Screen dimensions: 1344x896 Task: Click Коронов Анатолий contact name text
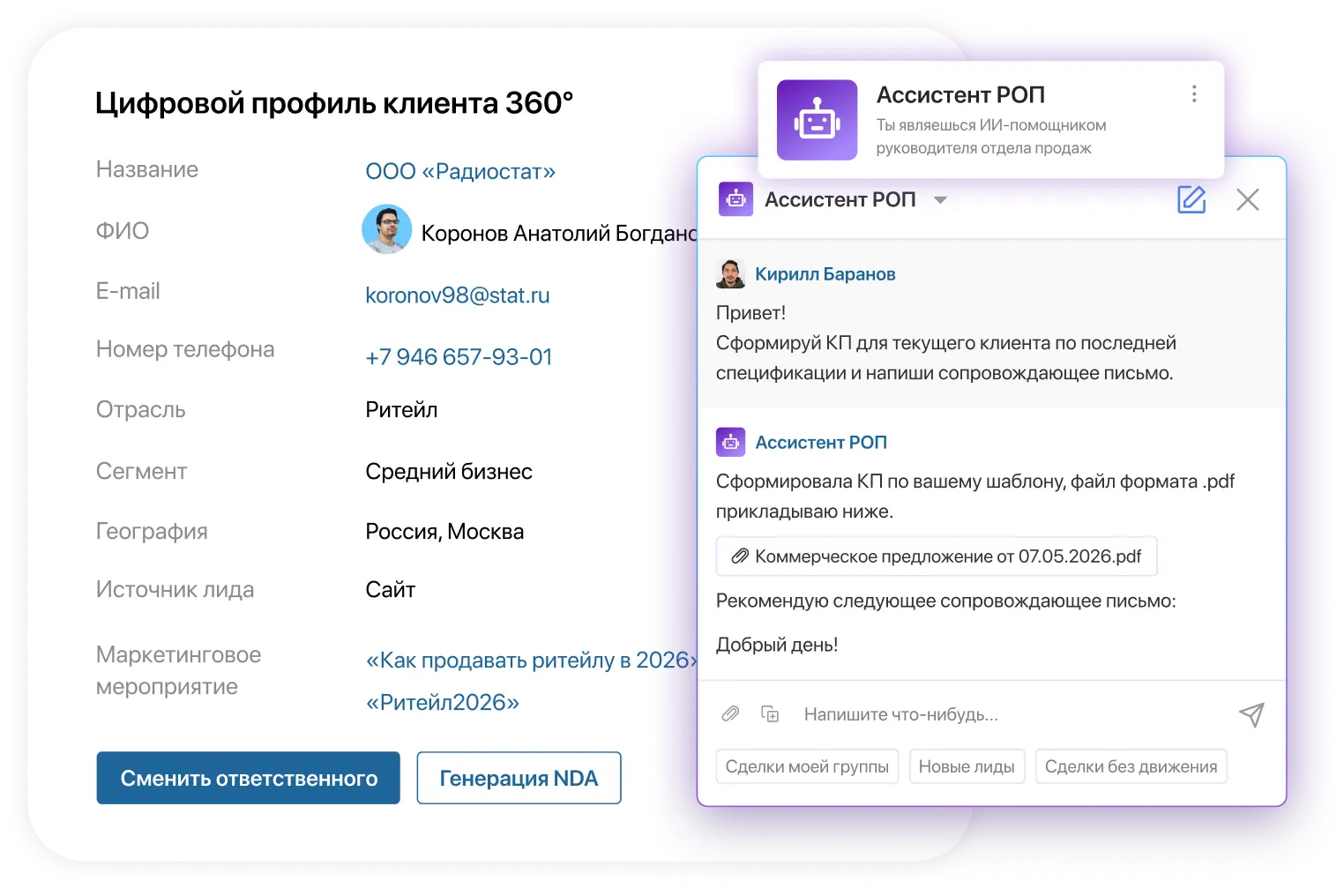[559, 234]
